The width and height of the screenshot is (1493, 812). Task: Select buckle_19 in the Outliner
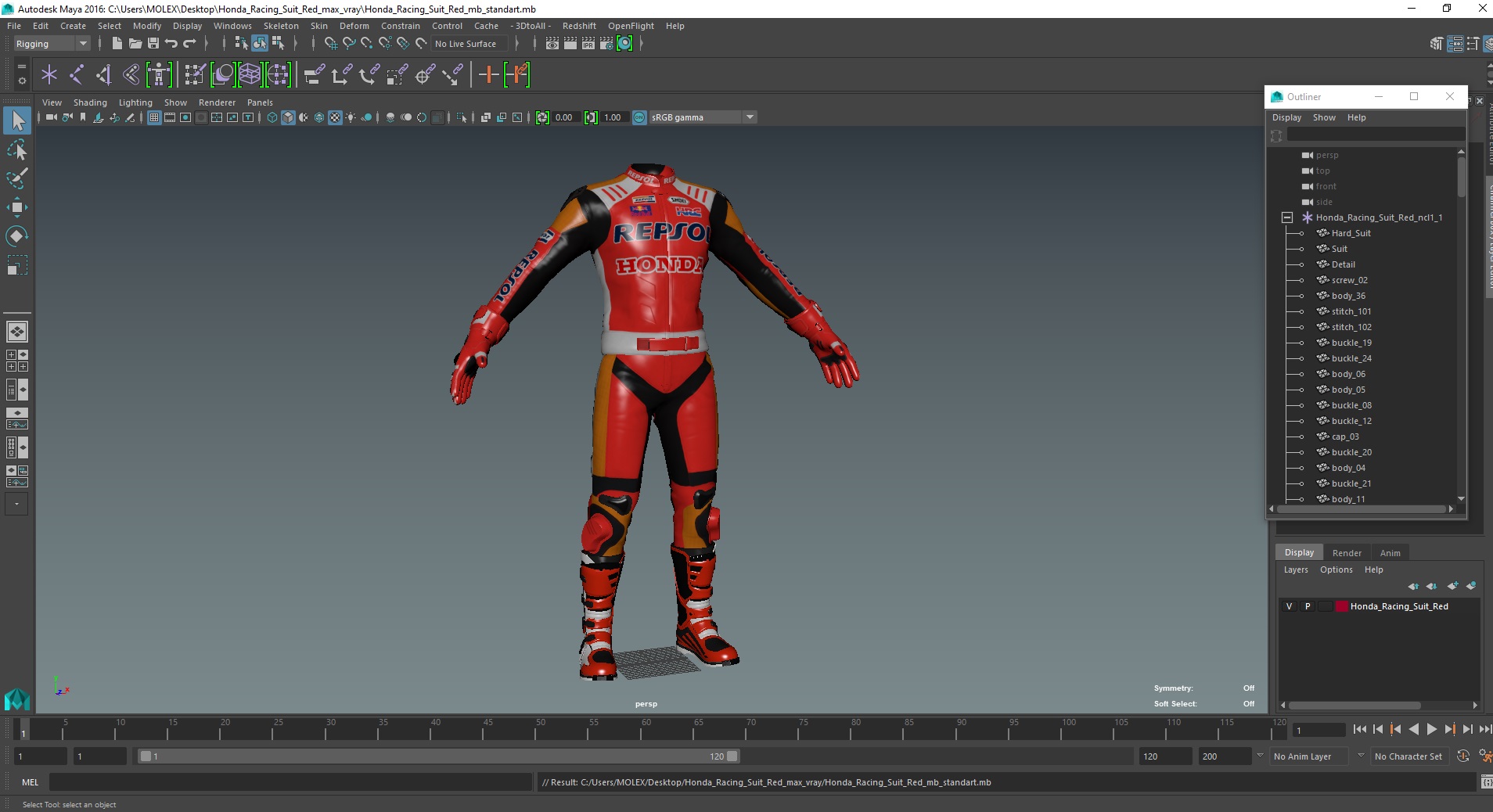pos(1351,343)
